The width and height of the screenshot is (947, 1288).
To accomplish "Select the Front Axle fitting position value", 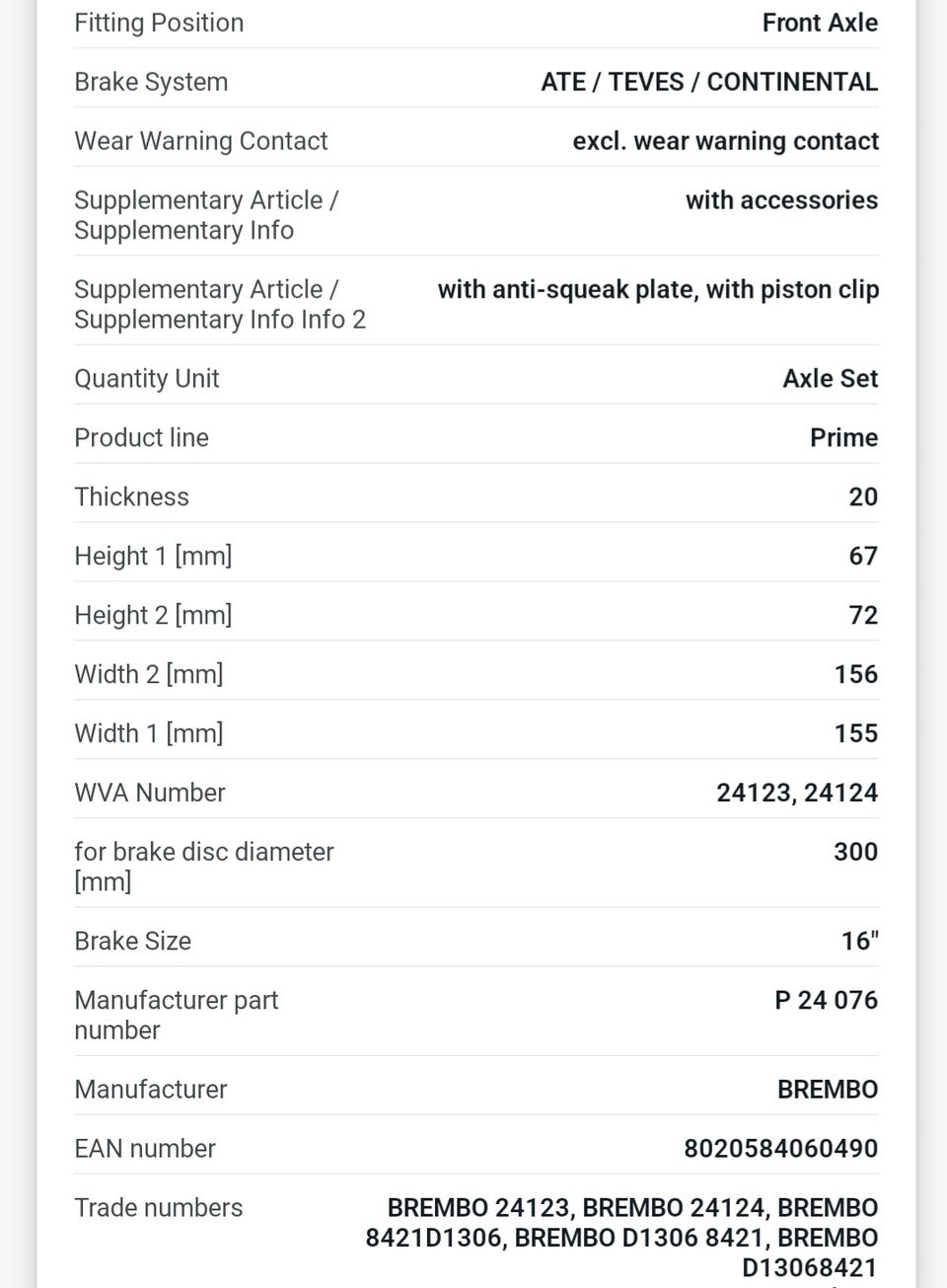I will tap(820, 23).
